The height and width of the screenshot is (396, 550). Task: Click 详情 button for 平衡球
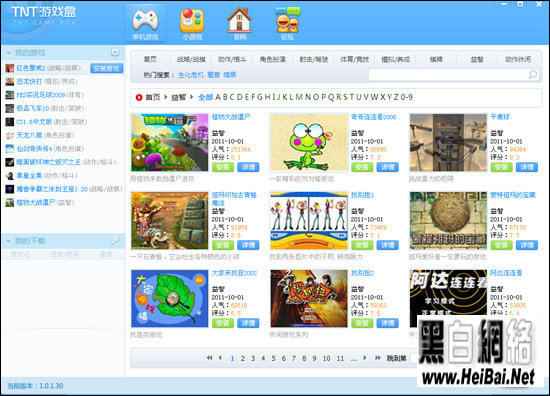527,167
